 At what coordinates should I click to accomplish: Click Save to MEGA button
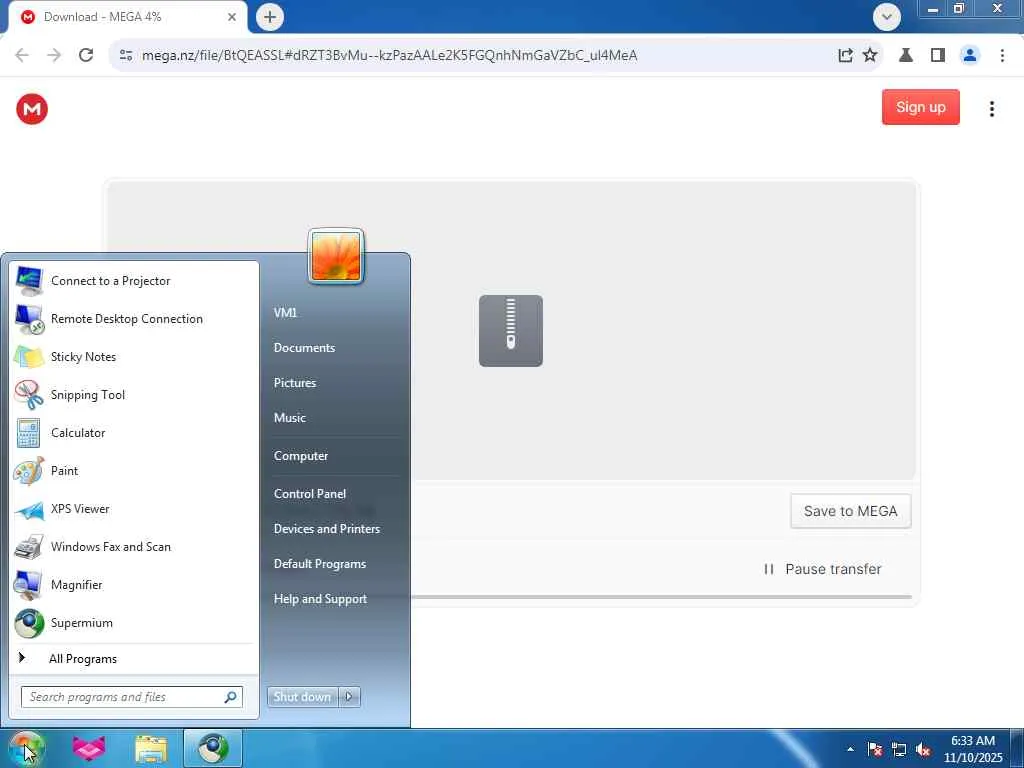[850, 511]
